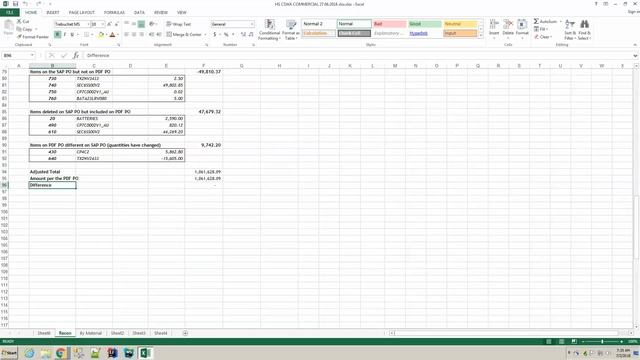This screenshot has width=640, height=360.
Task: Increase font size with the larger A icon
Action: click(109, 24)
